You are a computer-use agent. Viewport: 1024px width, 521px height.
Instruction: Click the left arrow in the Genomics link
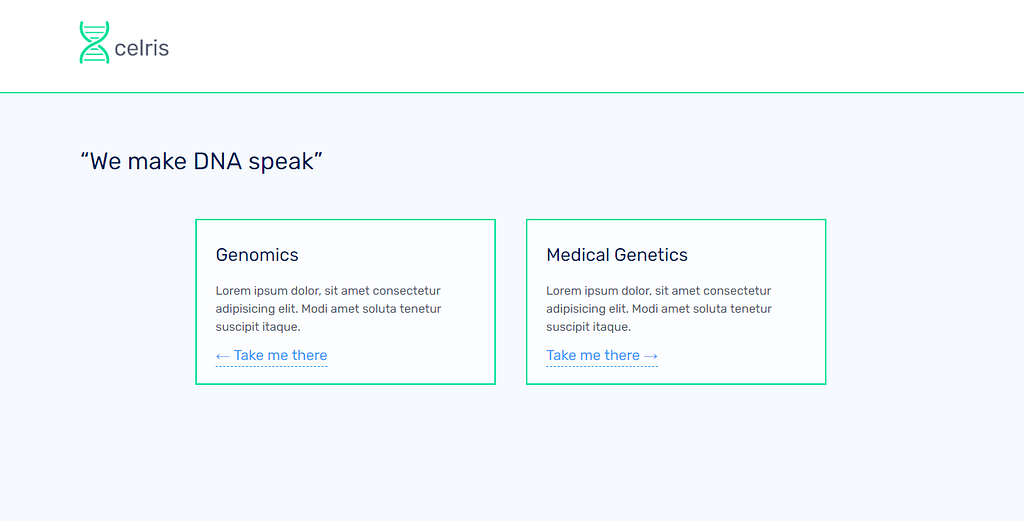point(223,356)
